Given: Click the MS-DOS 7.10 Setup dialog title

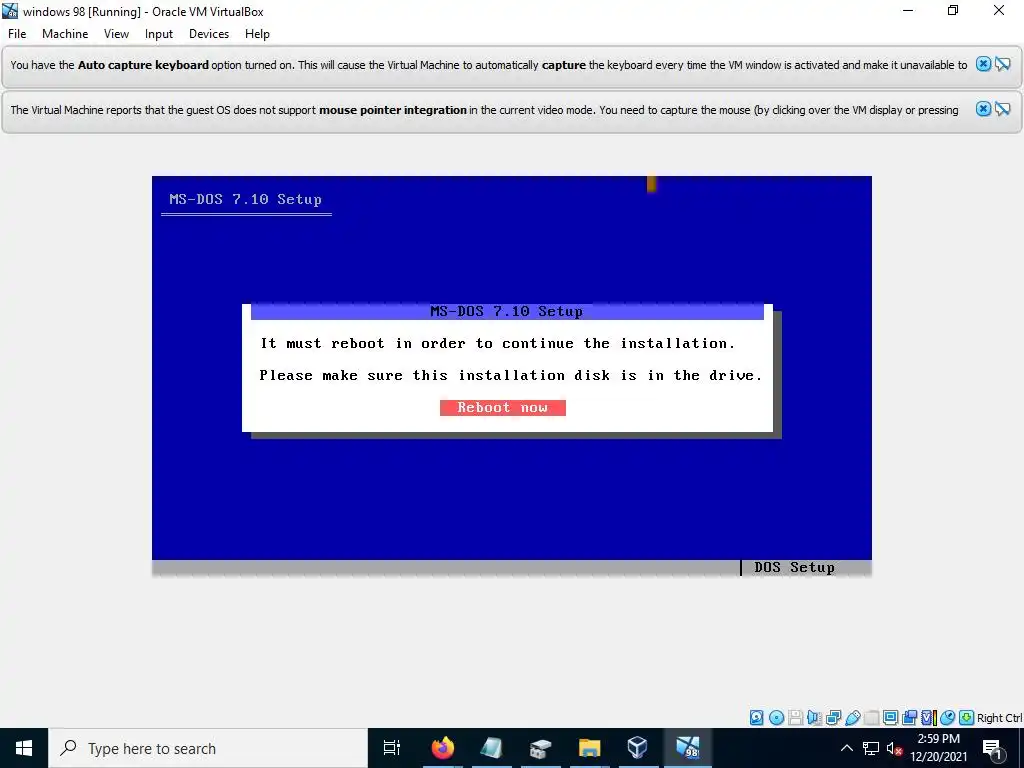Looking at the screenshot, I should [507, 312].
